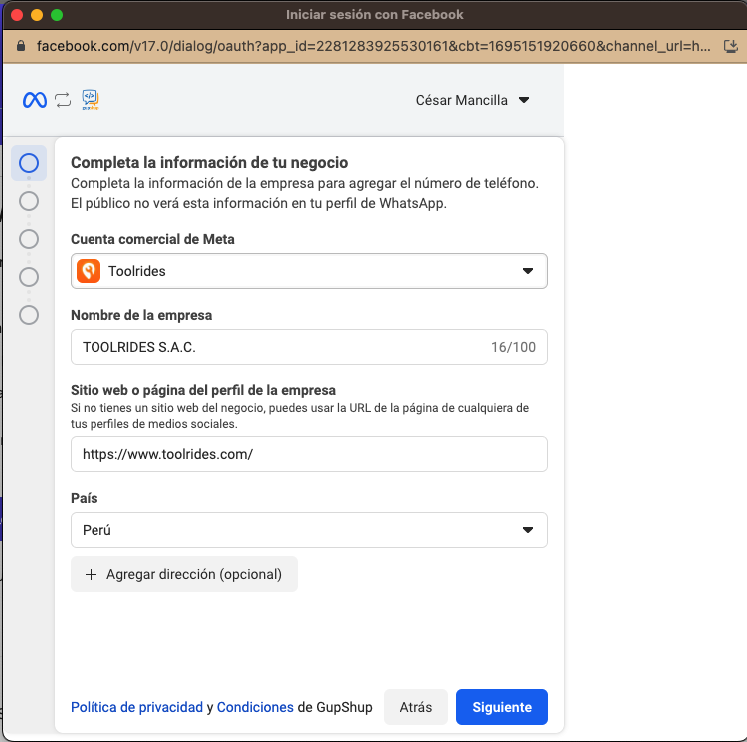Image resolution: width=747 pixels, height=742 pixels.
Task: Click the heading Completa la información de tu negocio
Action: [x=210, y=162]
